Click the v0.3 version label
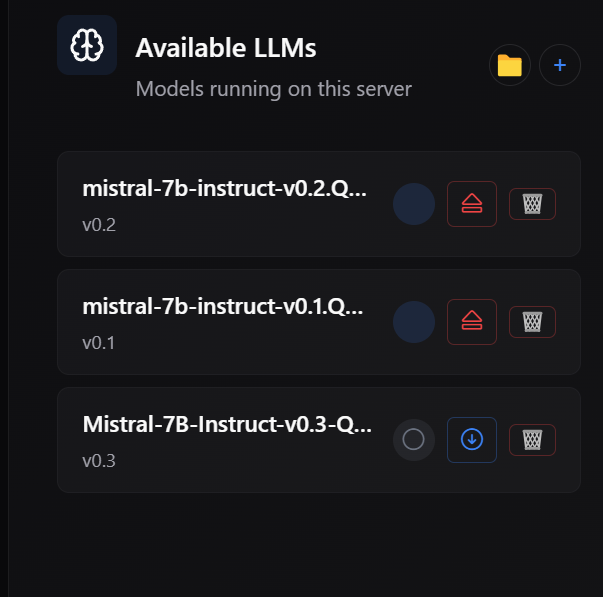This screenshot has height=597, width=603. coord(99,461)
